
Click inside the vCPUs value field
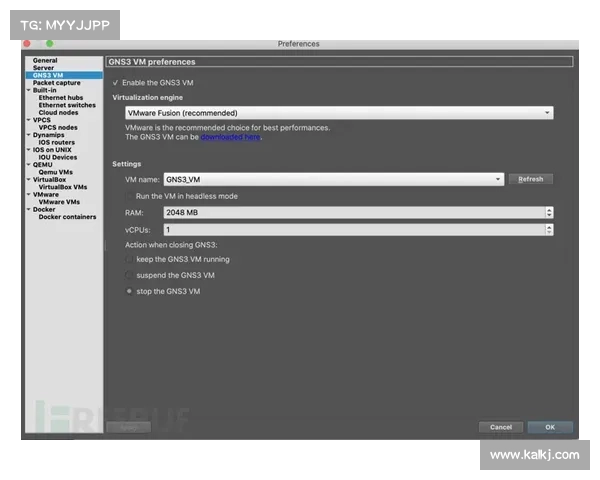click(x=354, y=230)
